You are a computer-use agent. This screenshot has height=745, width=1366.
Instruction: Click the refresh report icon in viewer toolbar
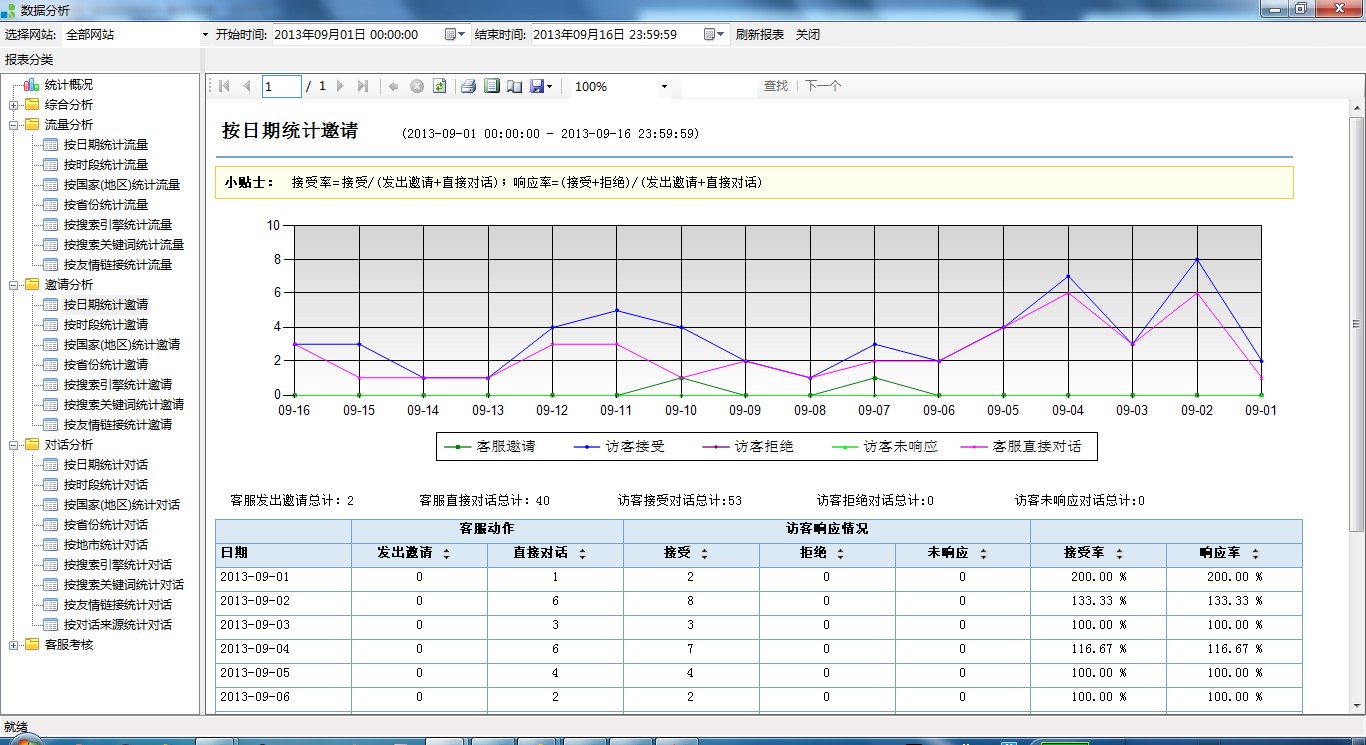click(439, 87)
